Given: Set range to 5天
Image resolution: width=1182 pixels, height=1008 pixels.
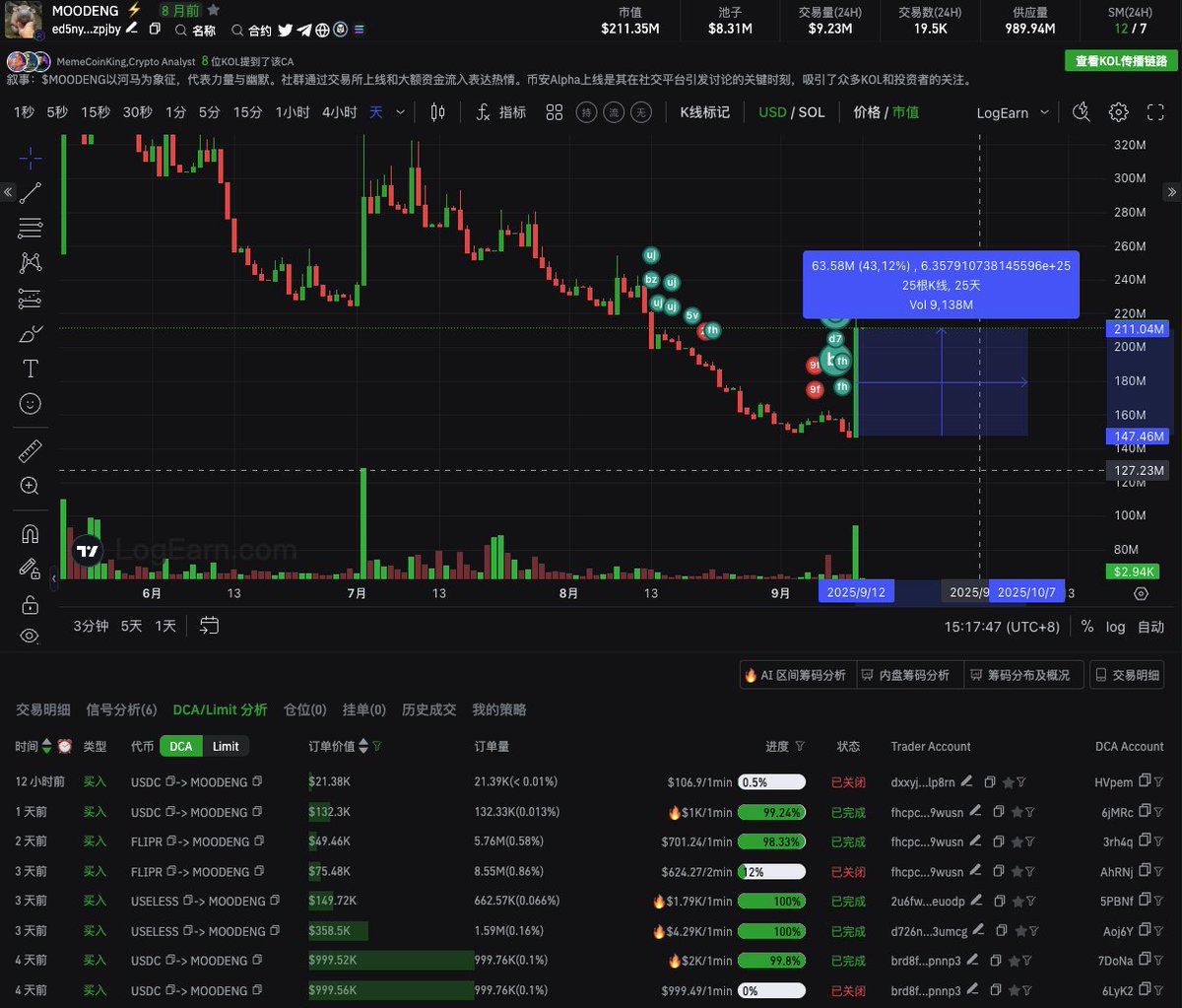Looking at the screenshot, I should pyautogui.click(x=131, y=626).
